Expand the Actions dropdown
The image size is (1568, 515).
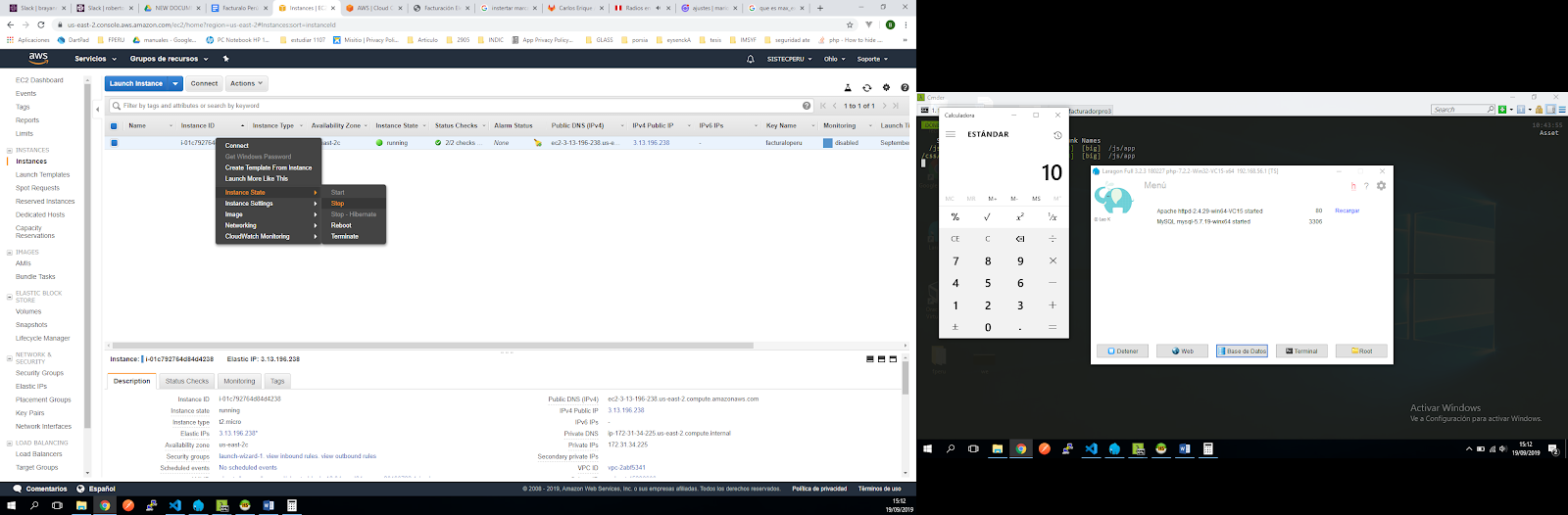246,83
